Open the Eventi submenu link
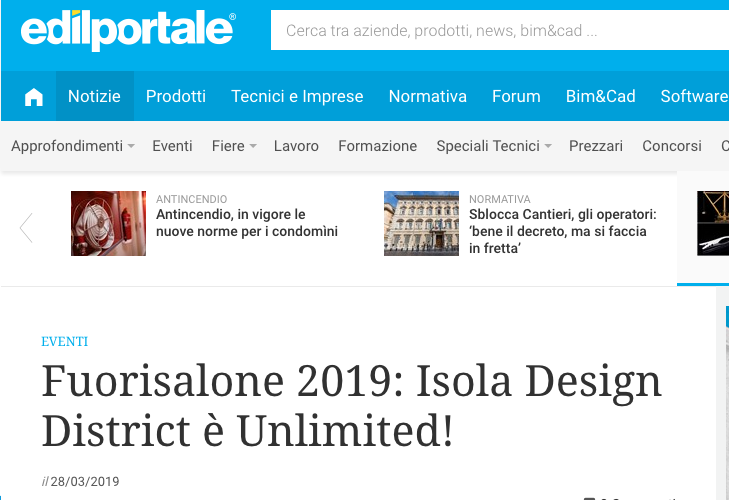Image resolution: width=729 pixels, height=500 pixels. [x=172, y=146]
